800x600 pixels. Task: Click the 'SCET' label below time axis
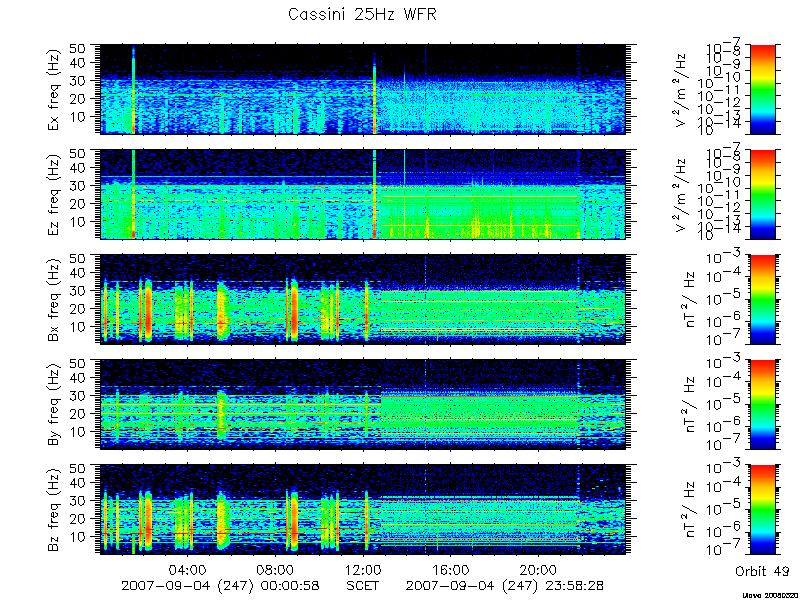[362, 585]
